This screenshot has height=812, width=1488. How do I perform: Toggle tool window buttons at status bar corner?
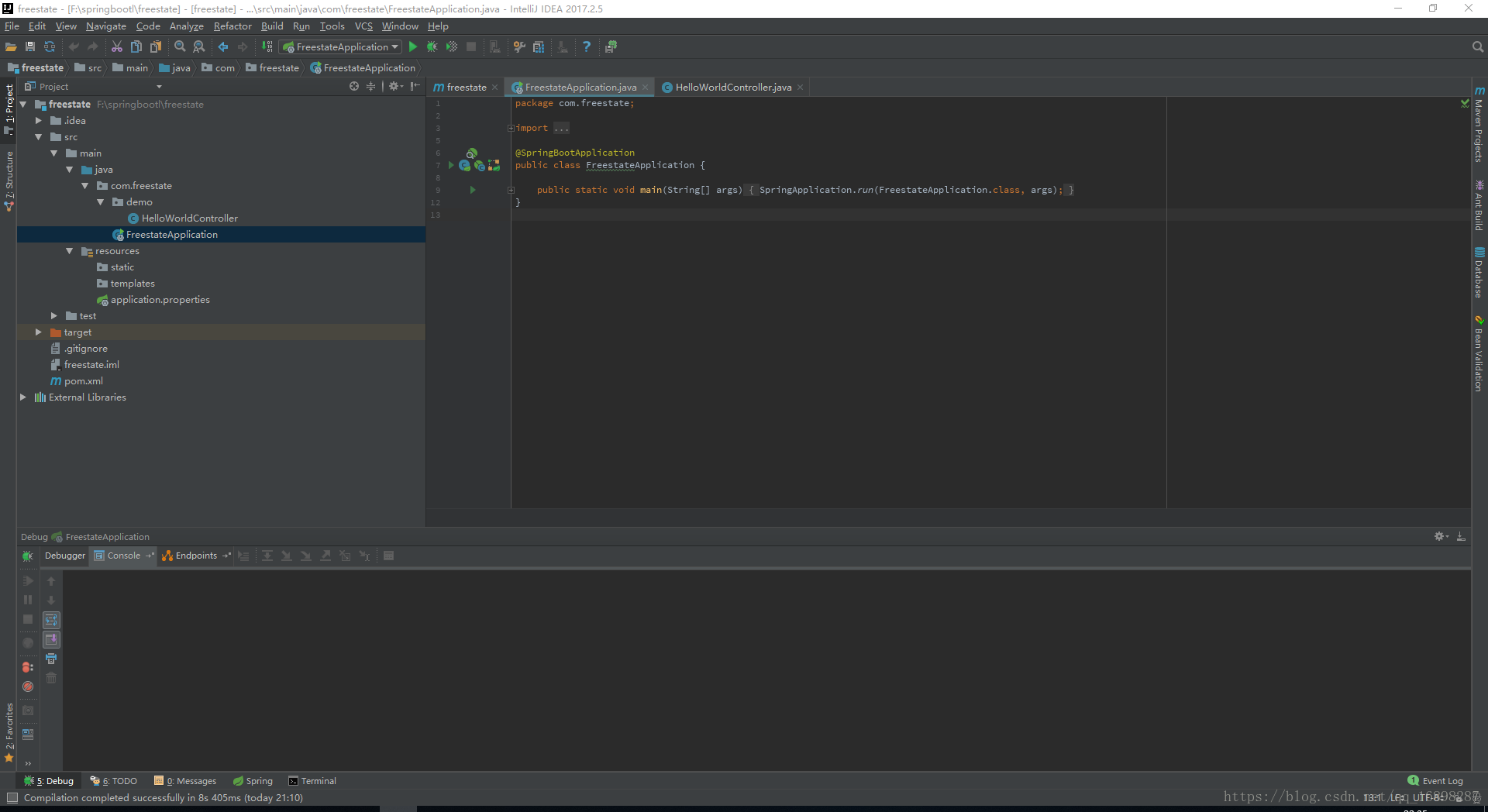(12, 797)
